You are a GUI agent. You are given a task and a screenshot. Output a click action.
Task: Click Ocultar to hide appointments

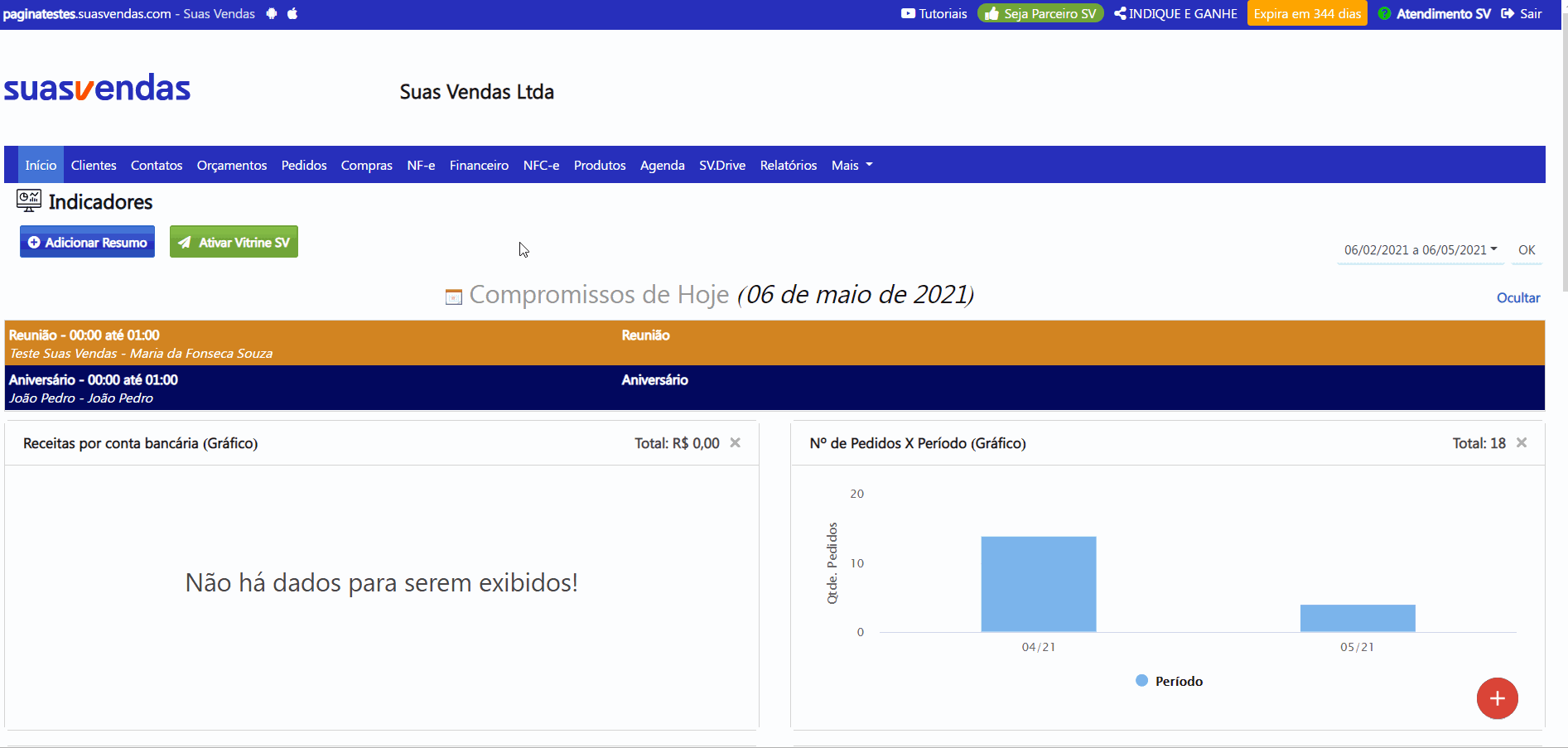(1518, 297)
